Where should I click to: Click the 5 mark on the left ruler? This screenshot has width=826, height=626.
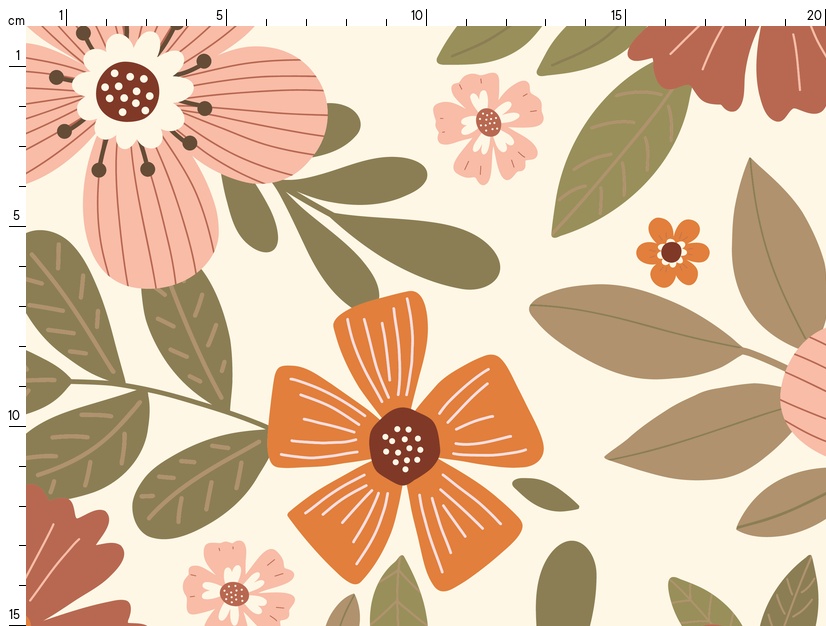[17, 216]
